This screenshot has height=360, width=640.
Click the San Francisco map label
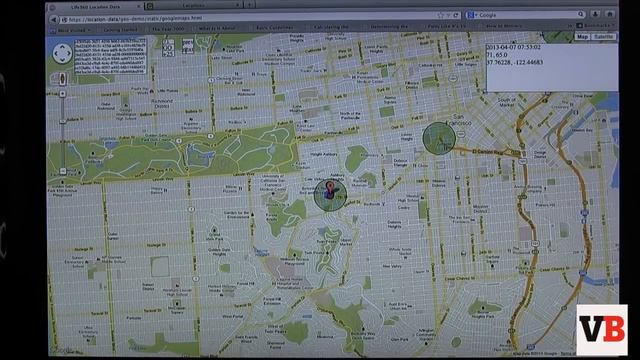pyautogui.click(x=458, y=120)
